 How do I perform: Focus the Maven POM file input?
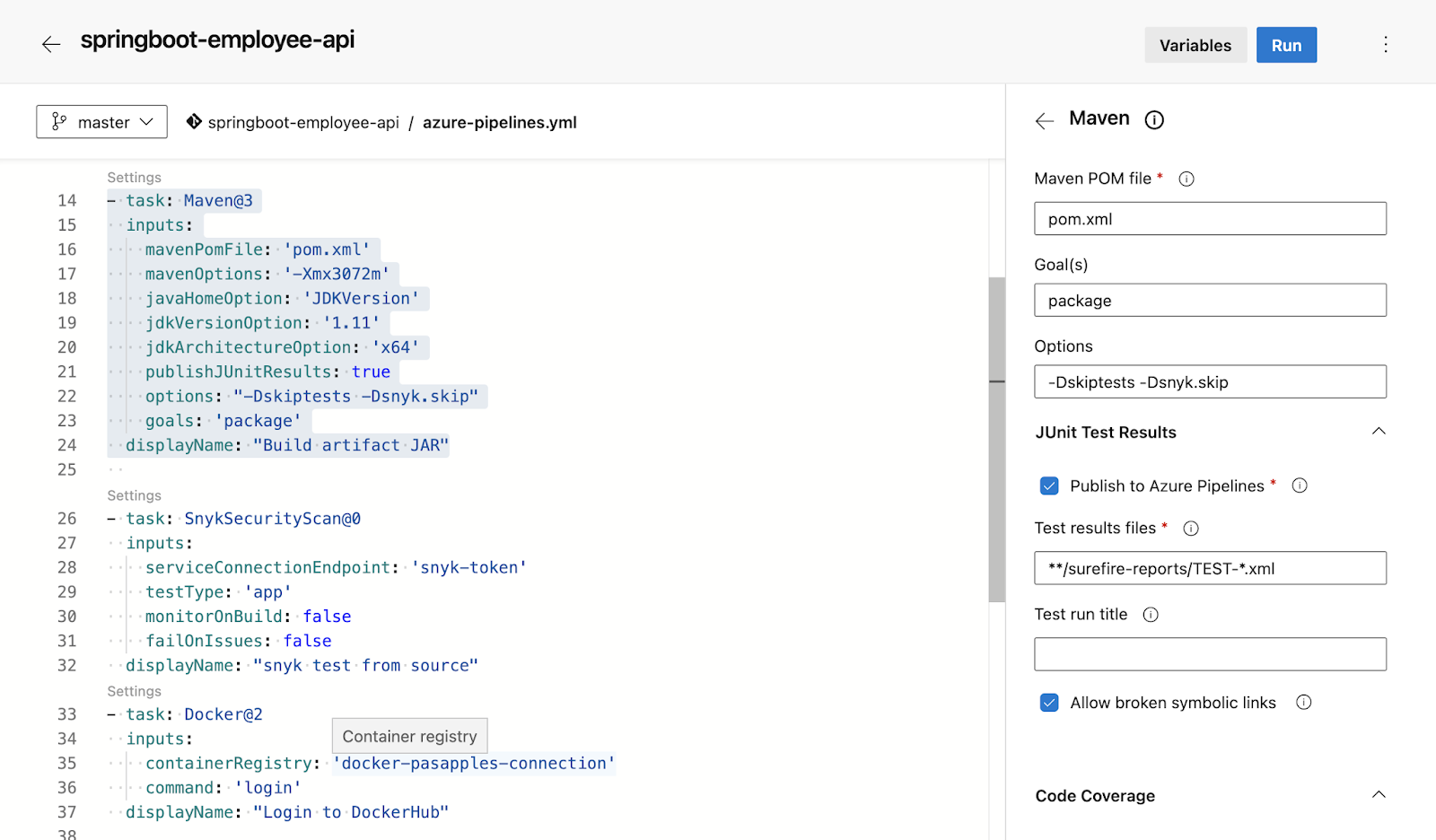tap(1210, 219)
